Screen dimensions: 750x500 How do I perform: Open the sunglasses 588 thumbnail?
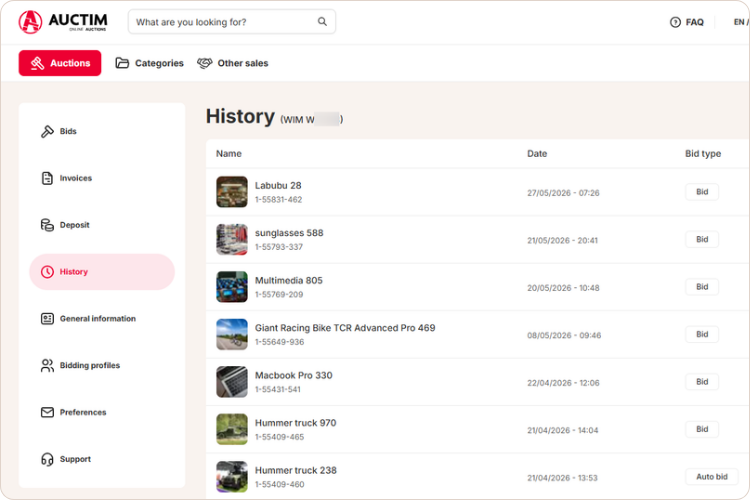pos(232,239)
